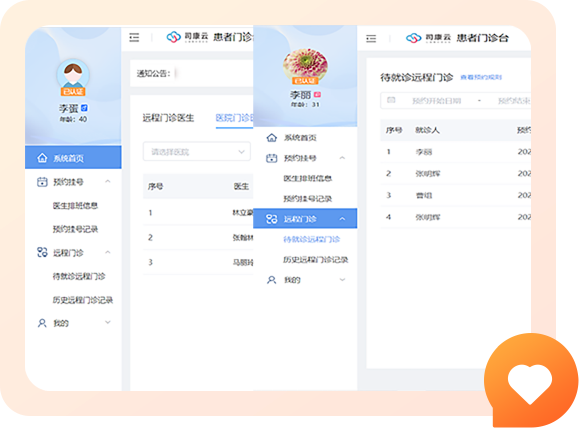Click the orange heart chat bubble icon
The width and height of the screenshot is (579, 428).
tap(531, 380)
